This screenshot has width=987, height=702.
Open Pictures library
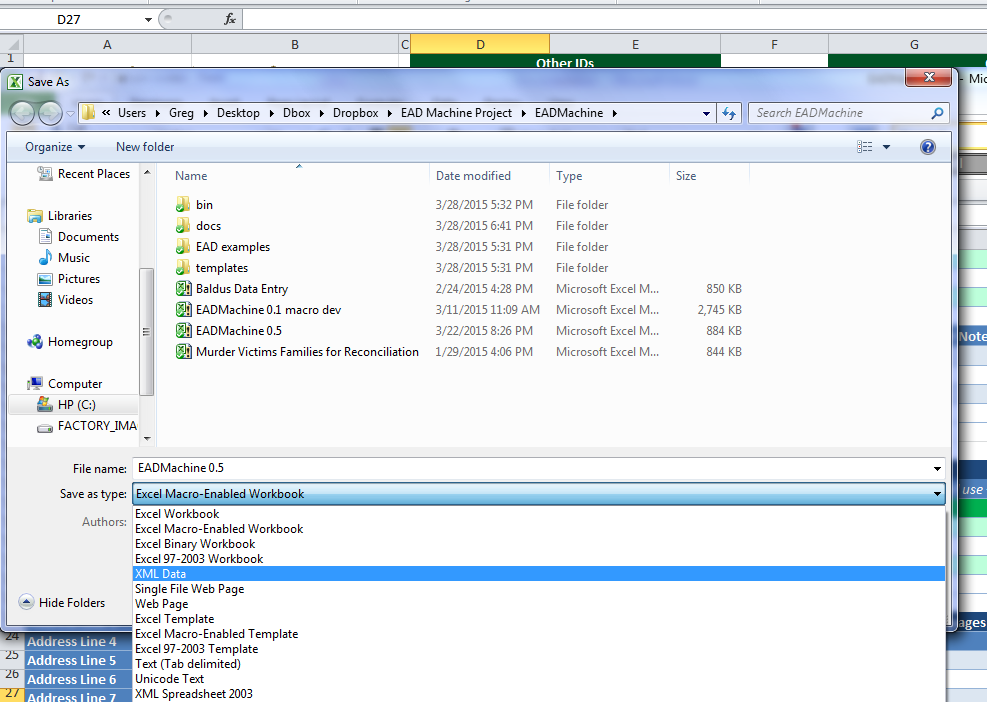pos(69,279)
